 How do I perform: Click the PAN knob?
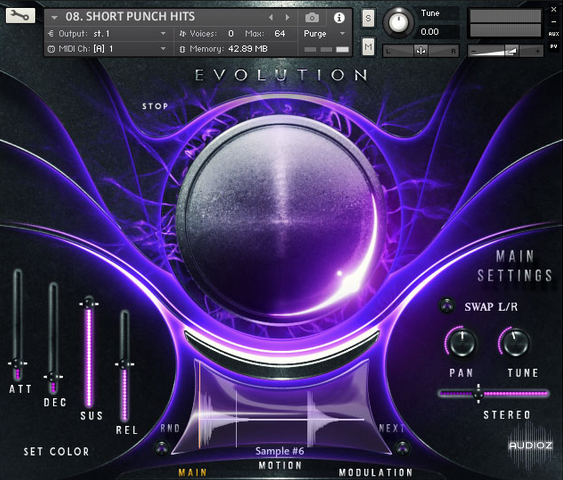(x=462, y=343)
